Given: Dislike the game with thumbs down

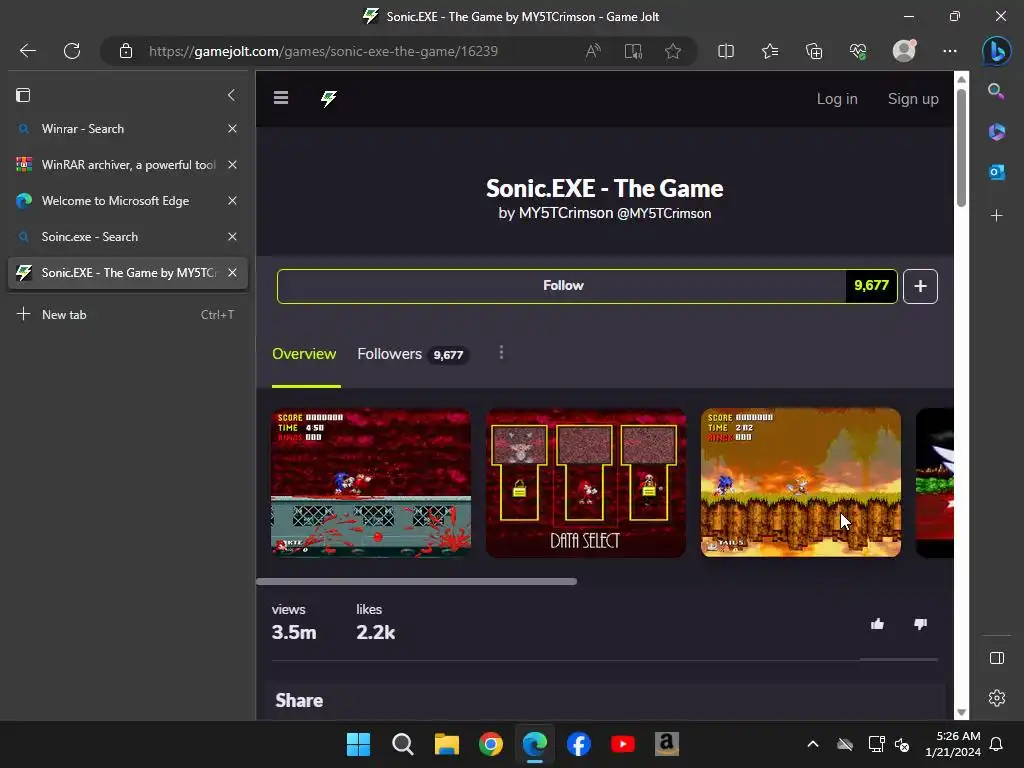Looking at the screenshot, I should click(920, 624).
